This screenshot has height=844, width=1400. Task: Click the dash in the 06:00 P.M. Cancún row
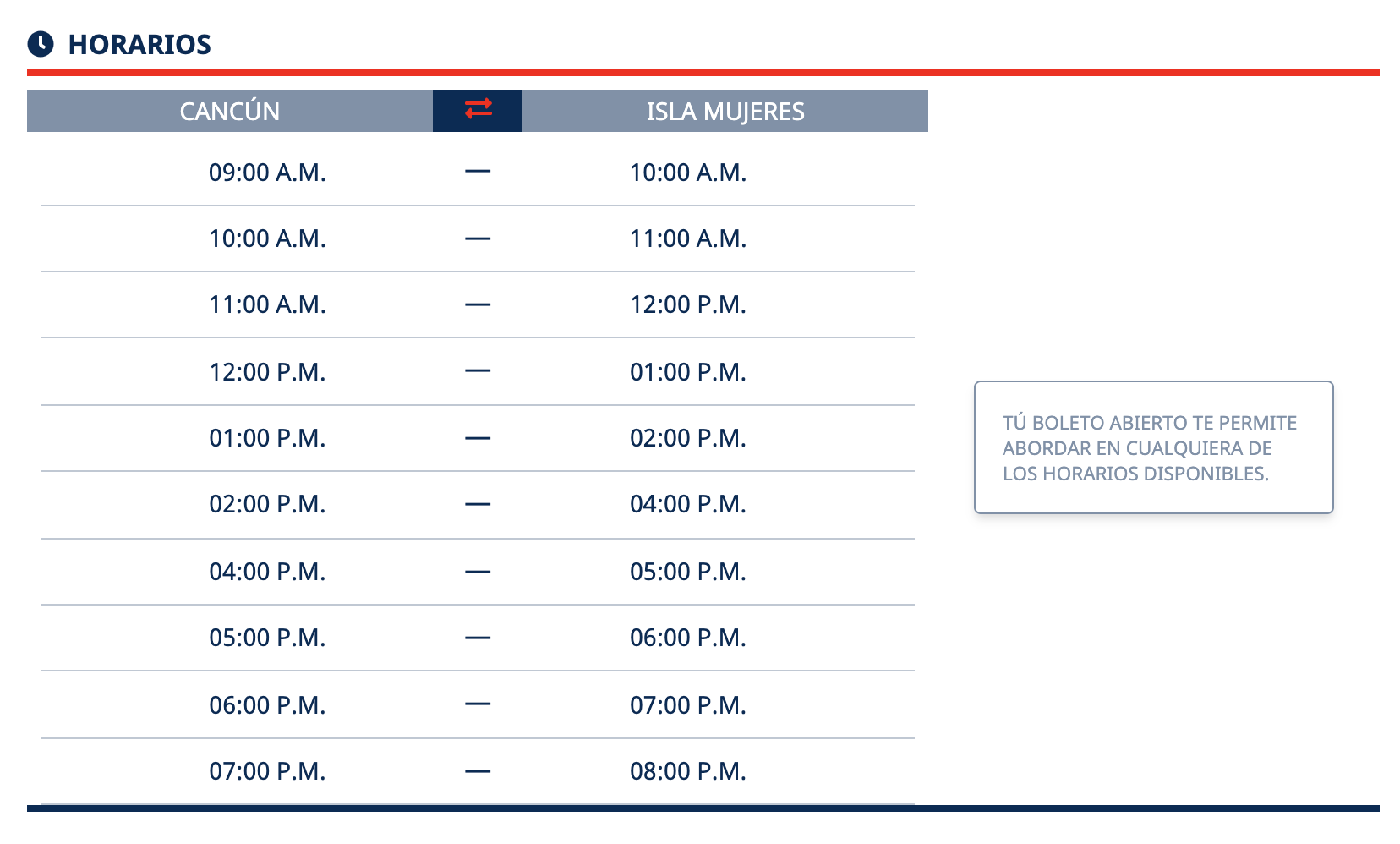tap(478, 704)
